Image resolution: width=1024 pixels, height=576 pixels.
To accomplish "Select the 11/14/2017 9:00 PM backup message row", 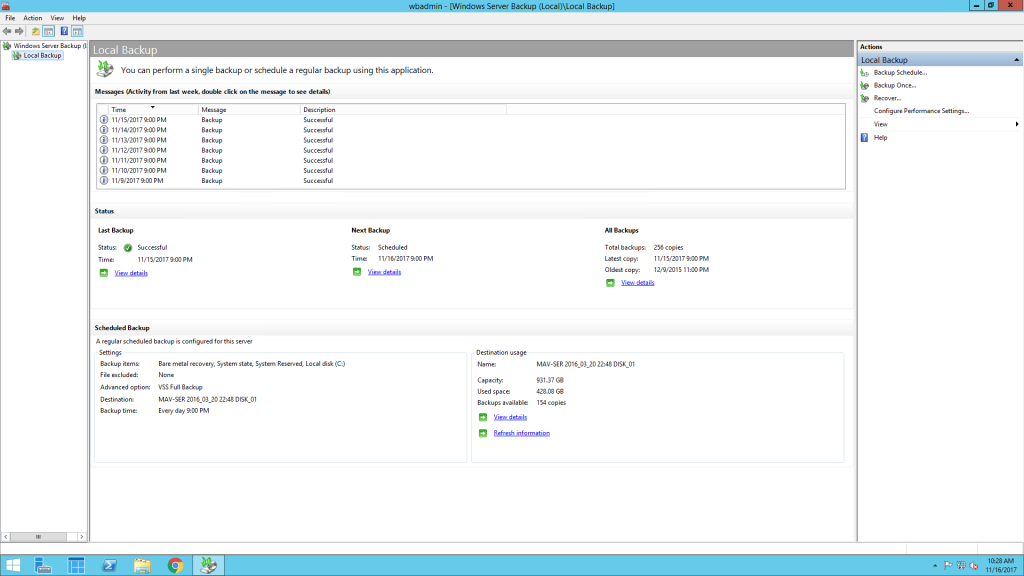I will tap(471, 130).
